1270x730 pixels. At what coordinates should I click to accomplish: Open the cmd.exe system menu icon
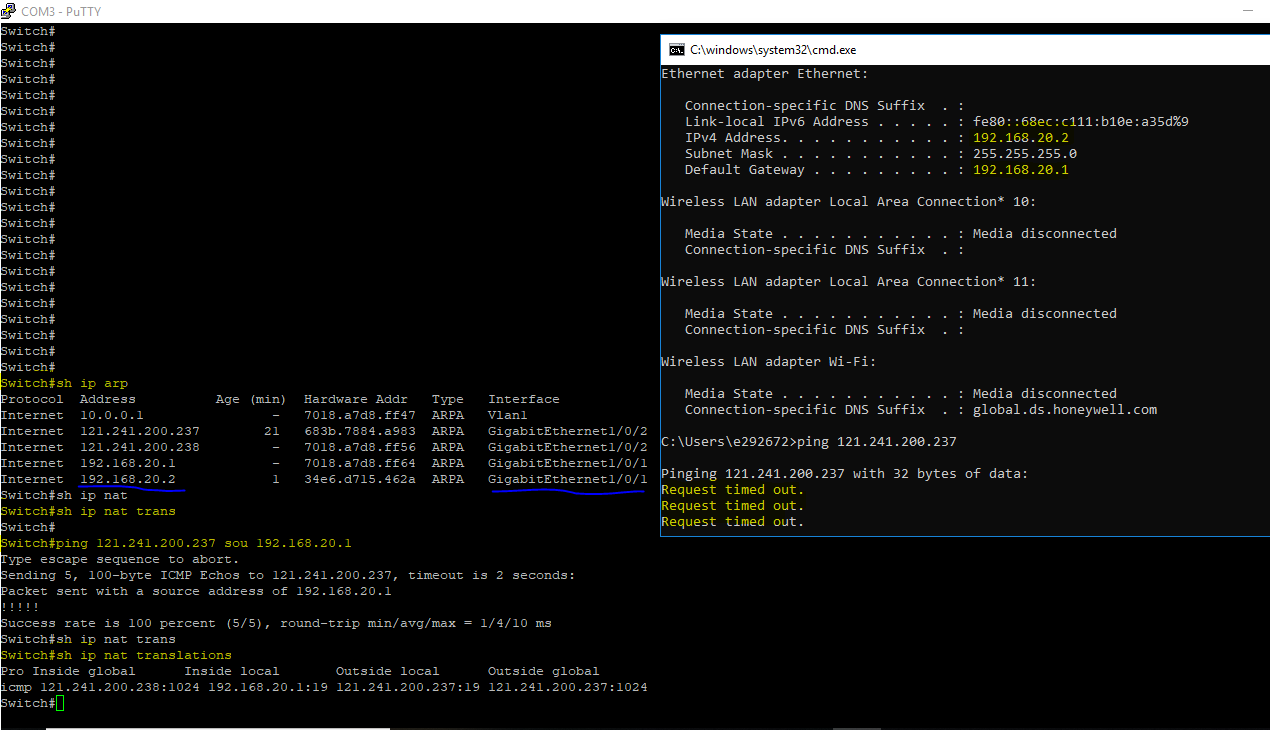[676, 48]
